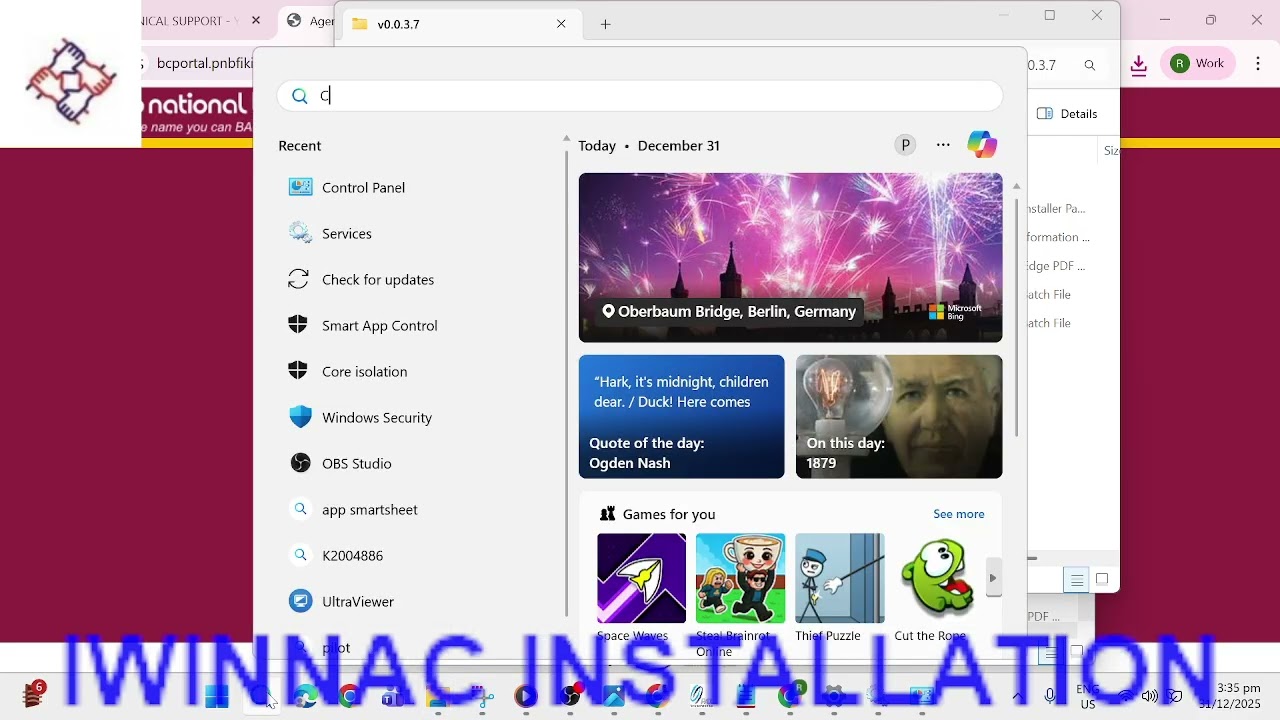The height and width of the screenshot is (720, 1280).
Task: Show next games with the right arrow
Action: point(993,578)
